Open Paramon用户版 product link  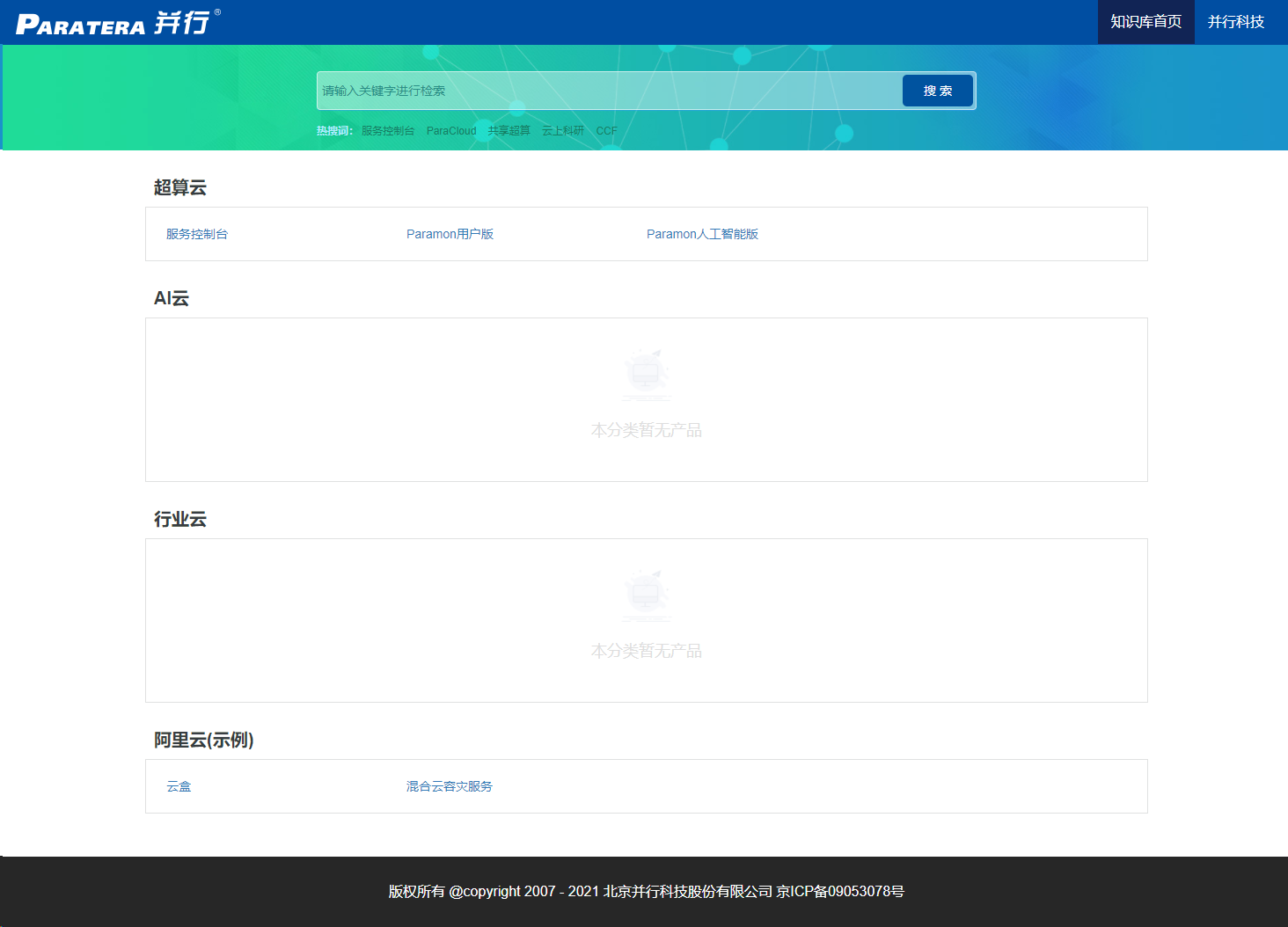450,234
